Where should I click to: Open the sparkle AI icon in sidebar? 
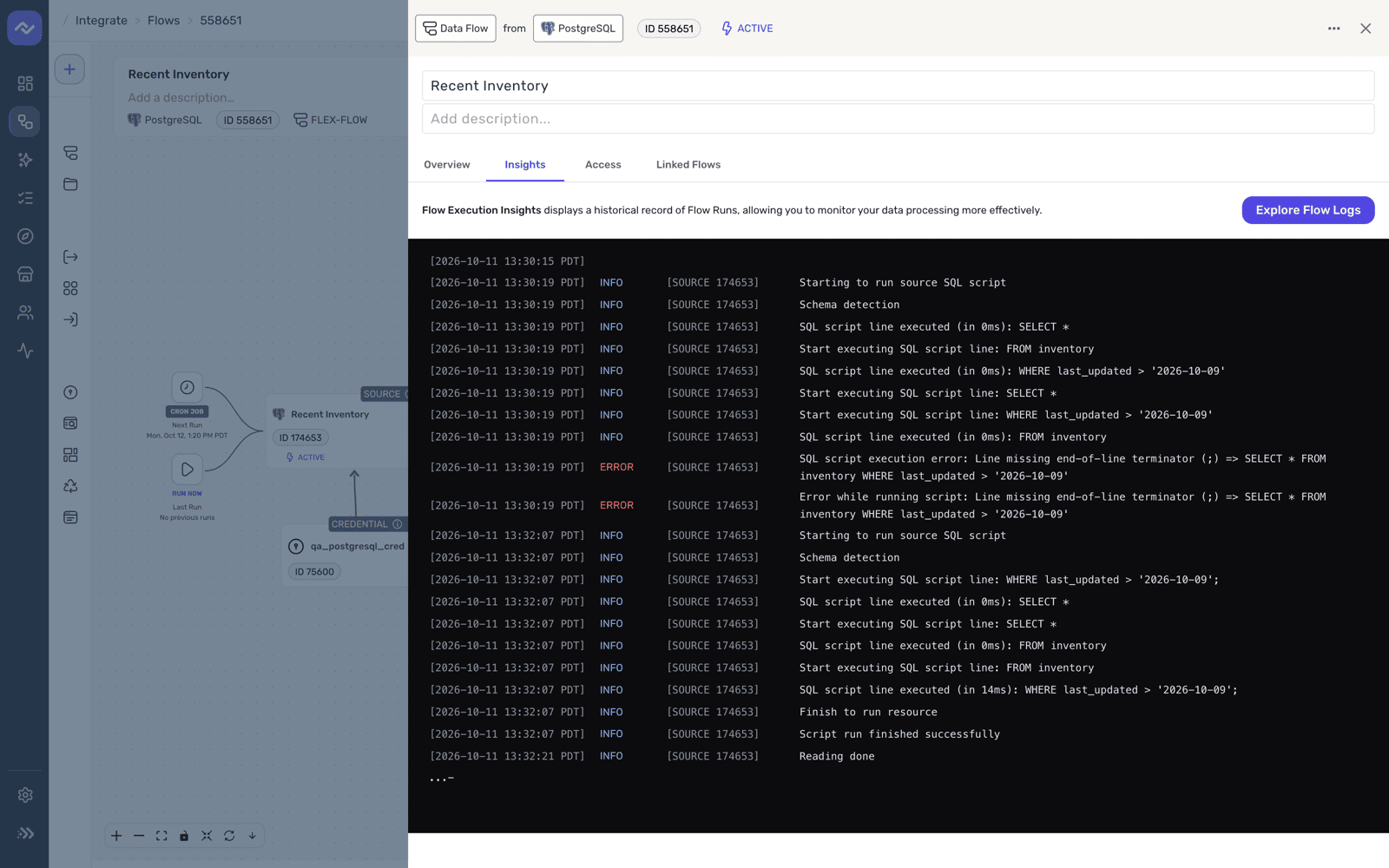pos(25,160)
